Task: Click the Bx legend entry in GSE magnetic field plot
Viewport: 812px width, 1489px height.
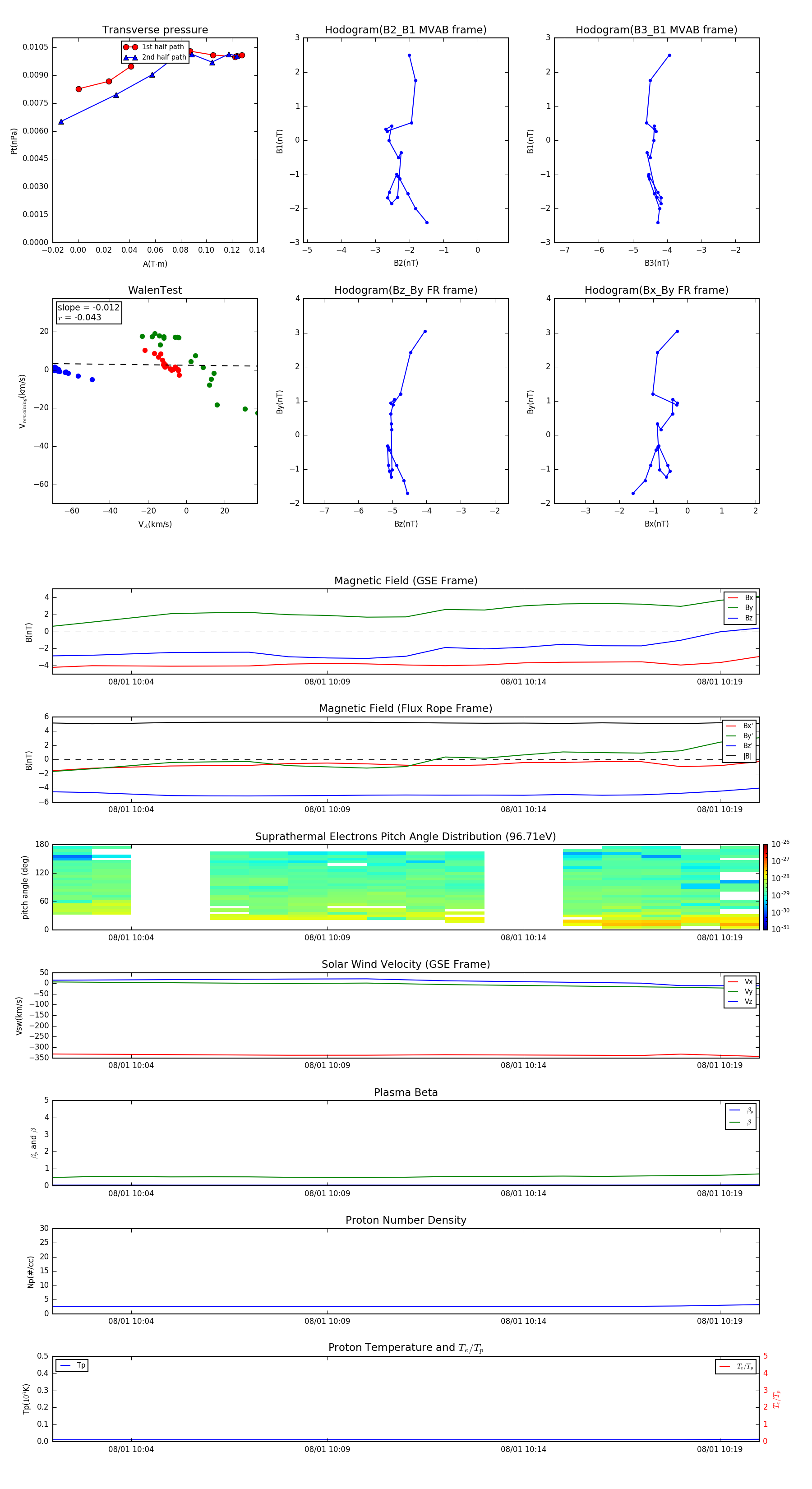Action: pyautogui.click(x=740, y=598)
